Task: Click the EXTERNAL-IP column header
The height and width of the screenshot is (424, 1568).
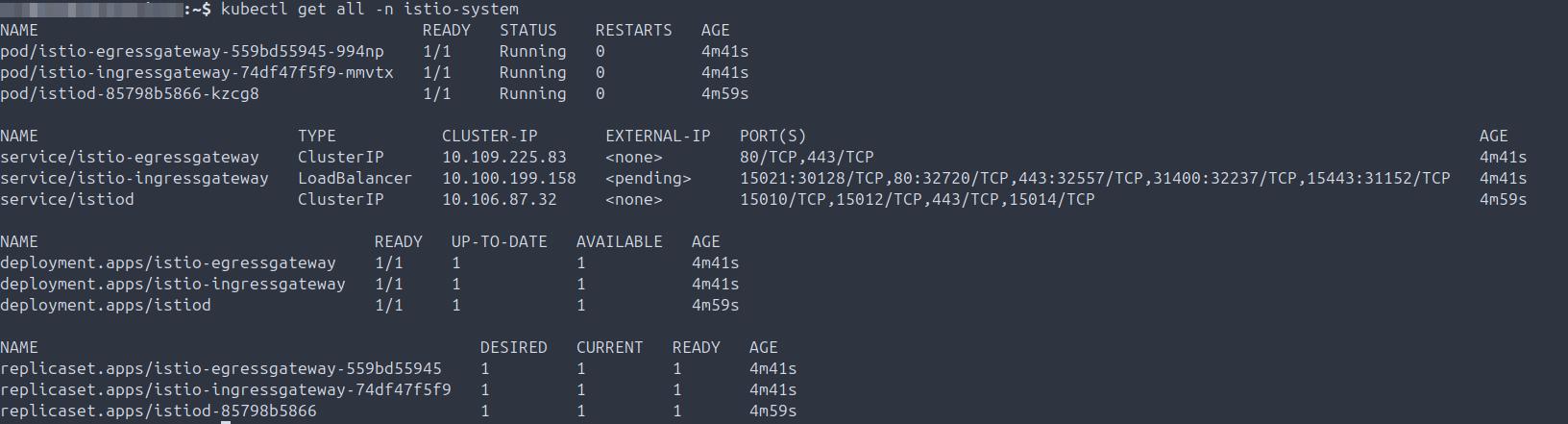Action: (x=657, y=136)
